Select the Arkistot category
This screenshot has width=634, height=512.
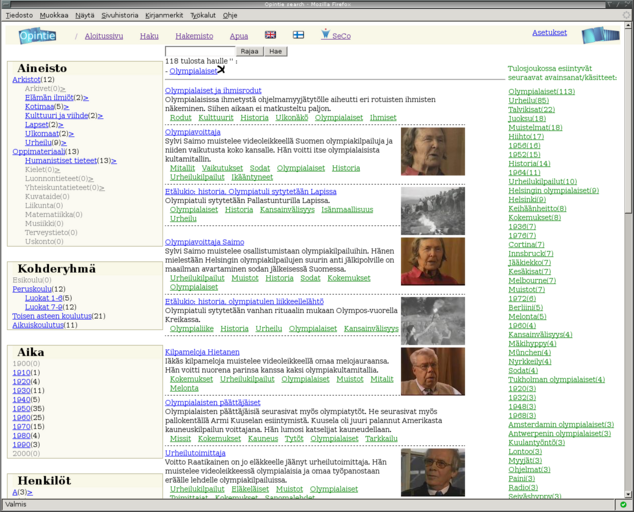(x=26, y=79)
